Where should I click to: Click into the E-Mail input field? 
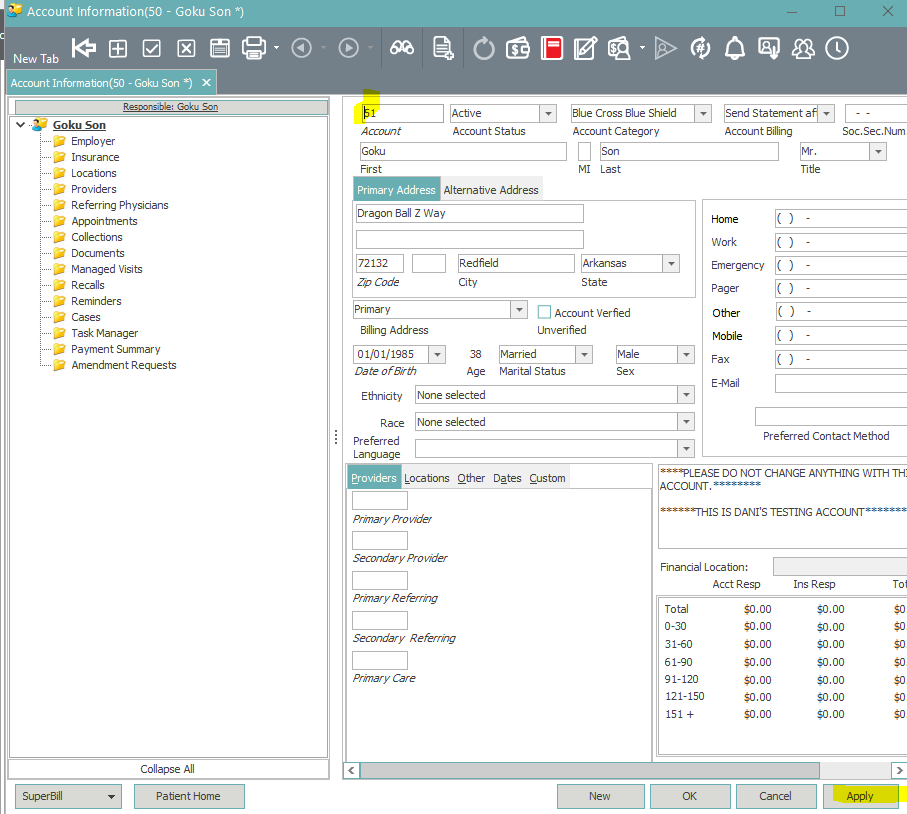(x=840, y=383)
